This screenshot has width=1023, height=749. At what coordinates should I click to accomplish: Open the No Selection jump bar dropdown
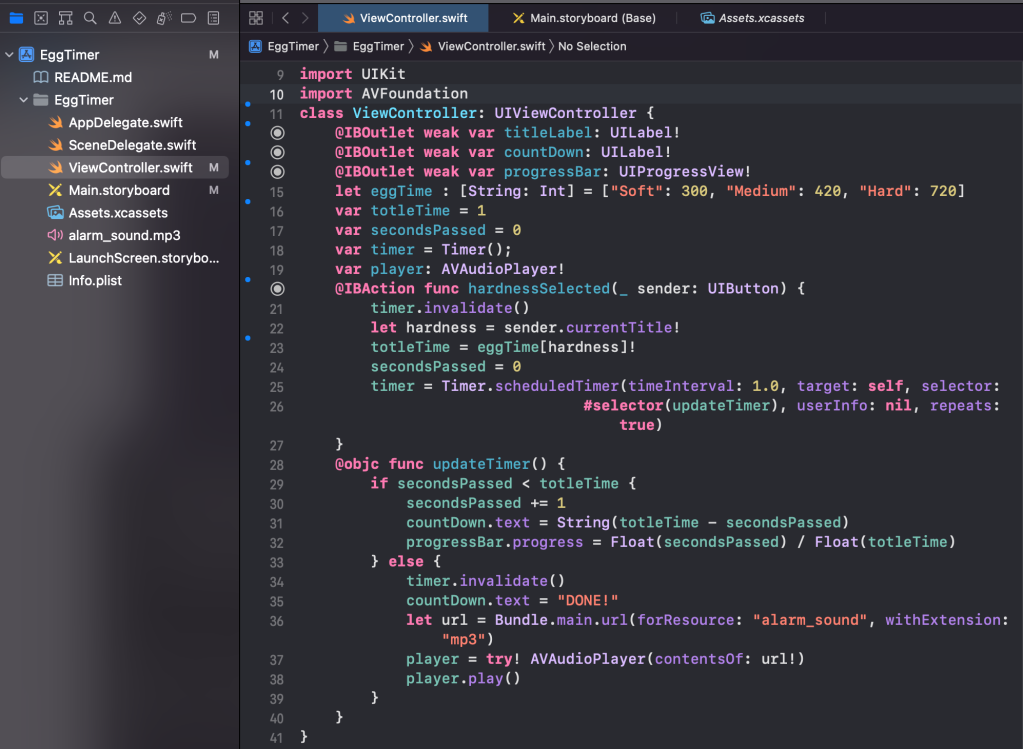[592, 46]
